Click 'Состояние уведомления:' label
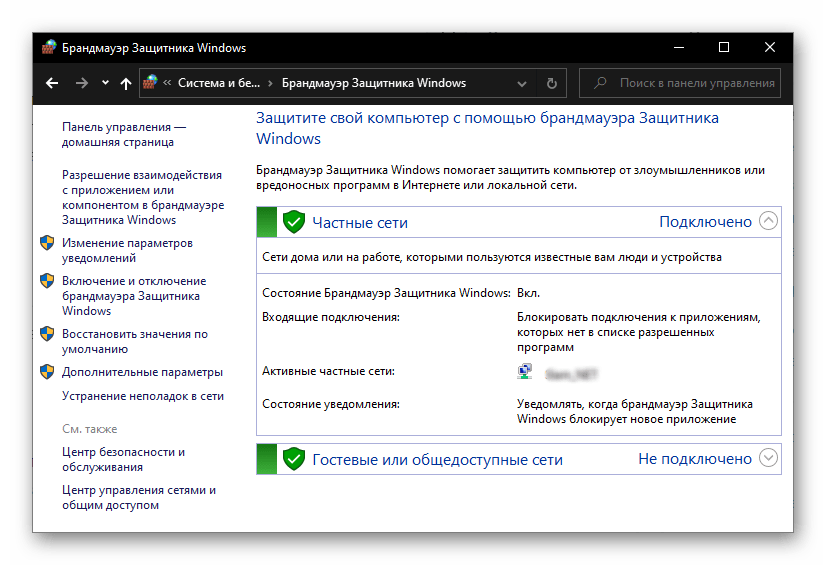826x565 pixels. tap(331, 404)
